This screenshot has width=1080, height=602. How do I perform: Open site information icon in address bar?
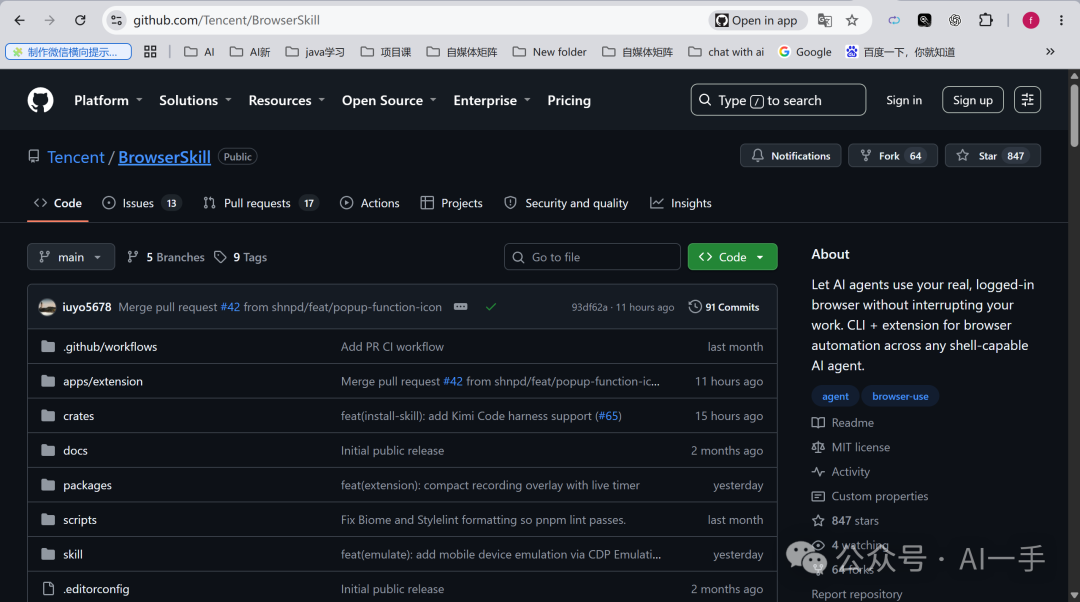click(116, 20)
